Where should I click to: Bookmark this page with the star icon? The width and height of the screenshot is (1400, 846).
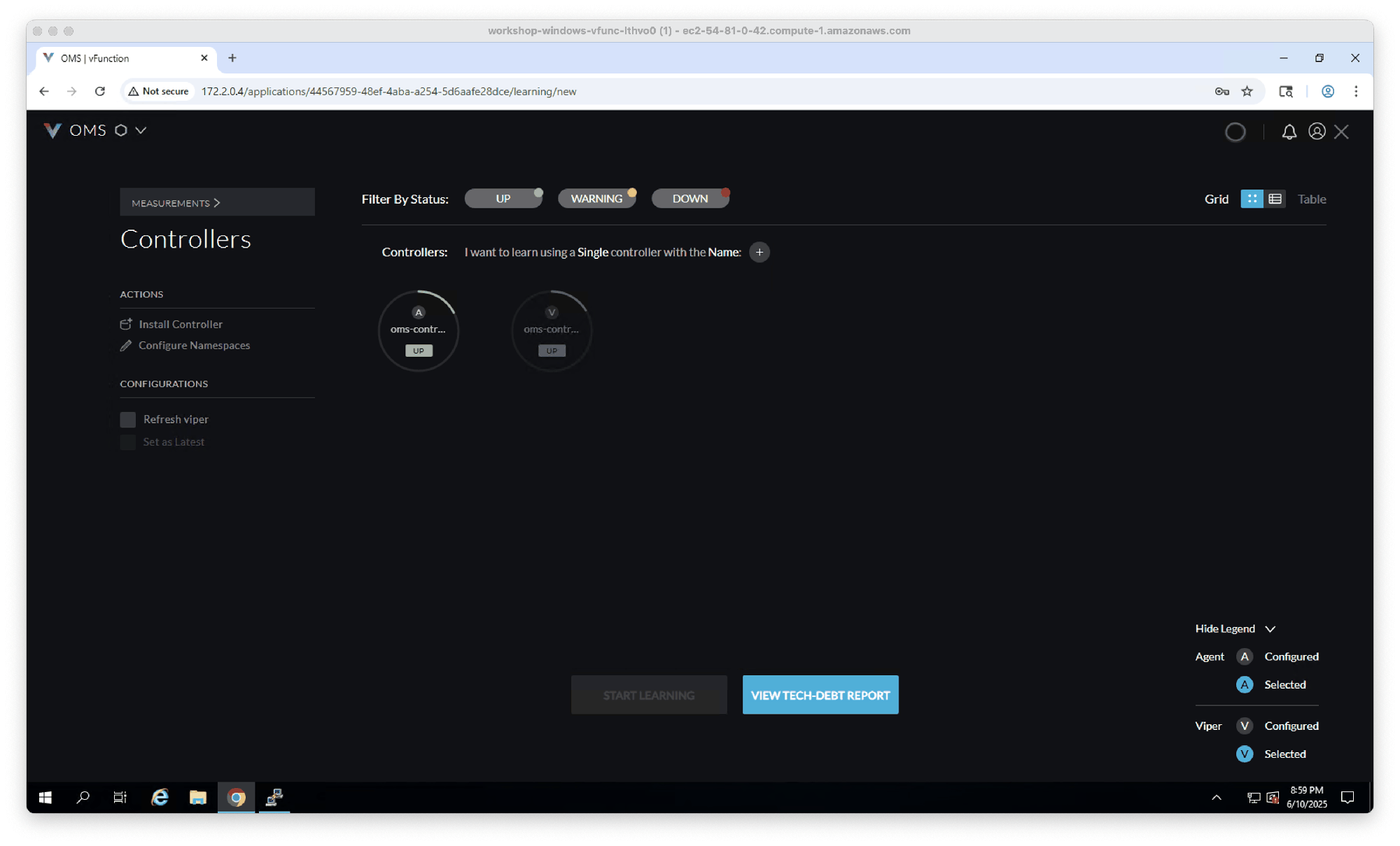1247,91
